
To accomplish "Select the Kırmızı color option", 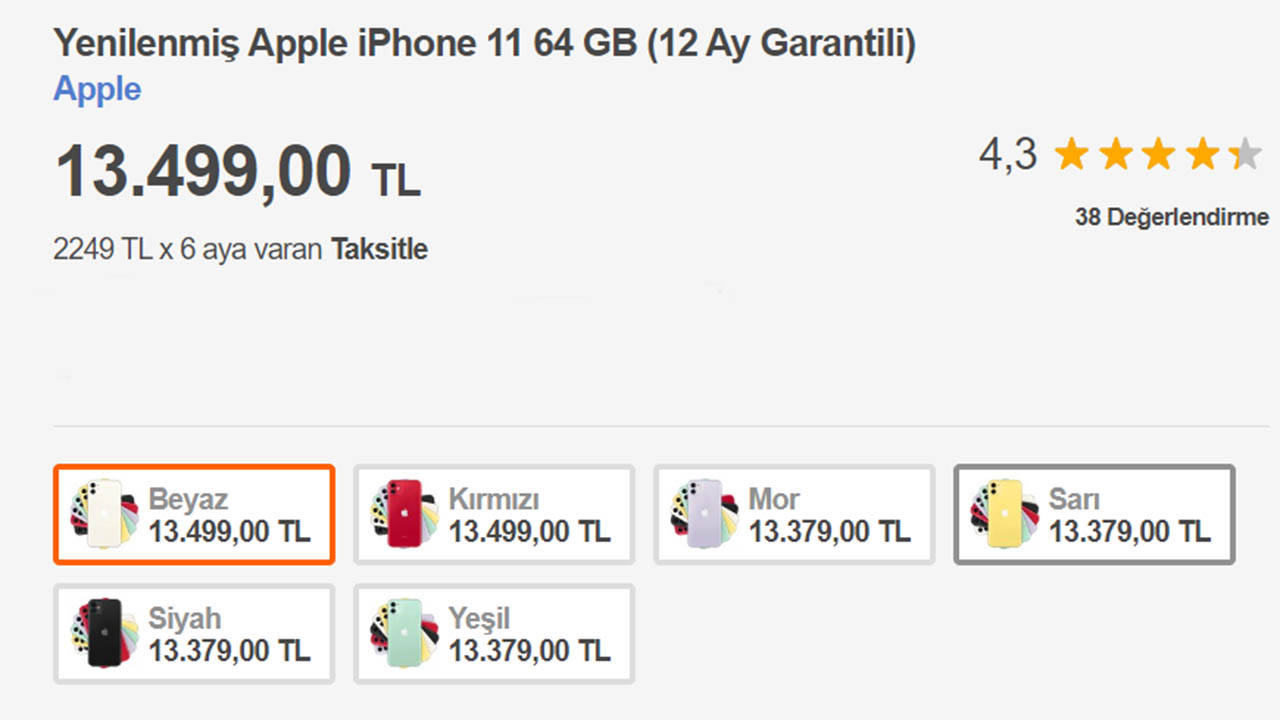I will pyautogui.click(x=493, y=513).
